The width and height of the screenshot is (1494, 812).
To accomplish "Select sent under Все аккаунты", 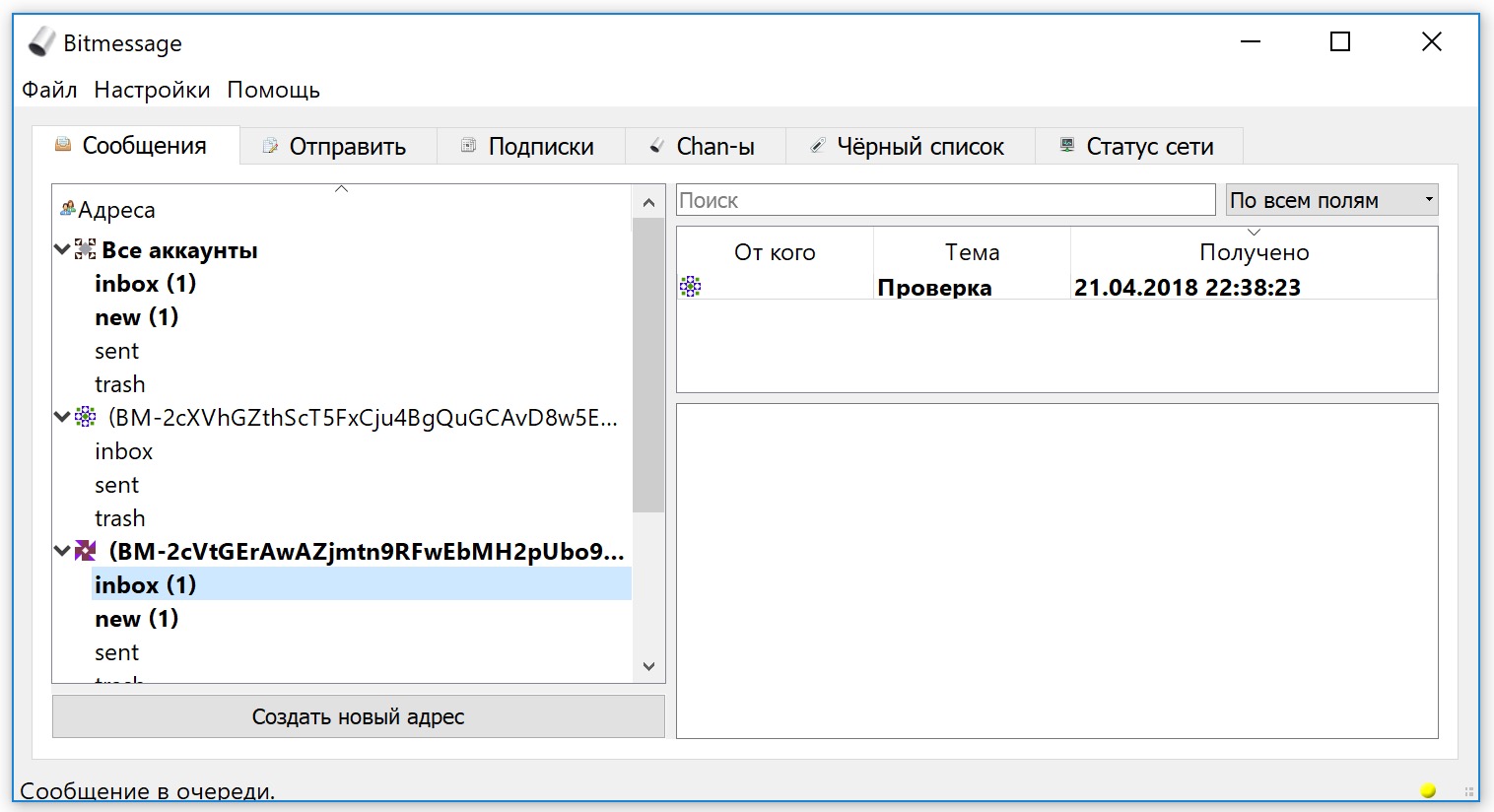I will point(117,351).
